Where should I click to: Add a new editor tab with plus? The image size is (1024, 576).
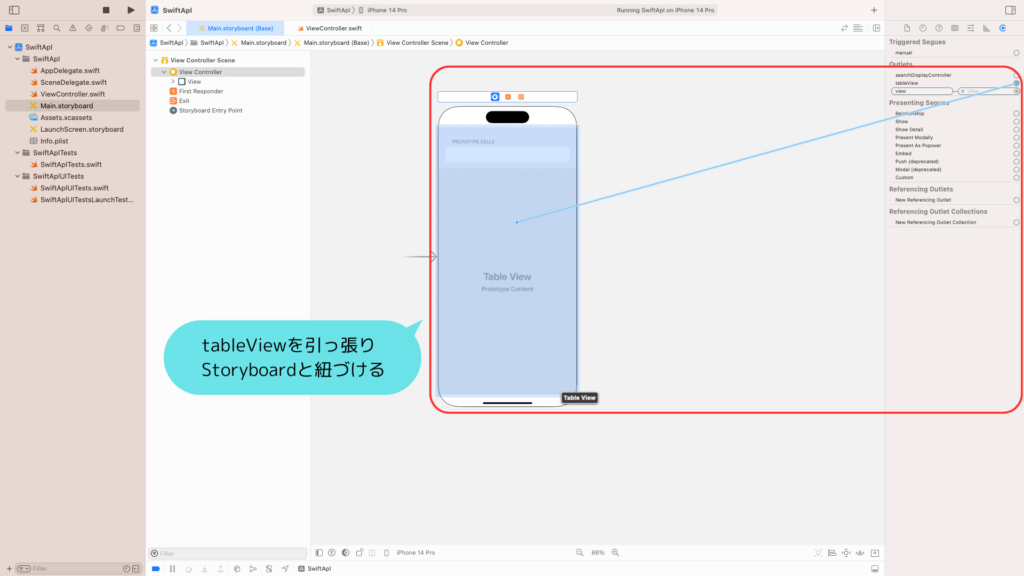click(x=874, y=10)
